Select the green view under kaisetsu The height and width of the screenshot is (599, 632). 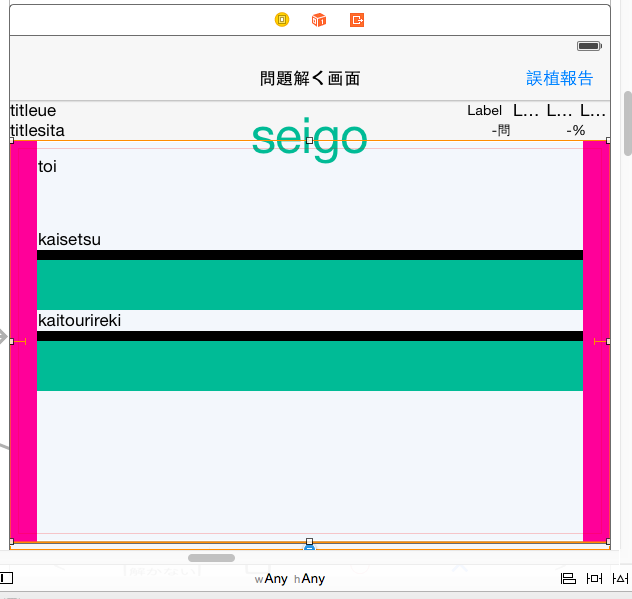(310, 285)
